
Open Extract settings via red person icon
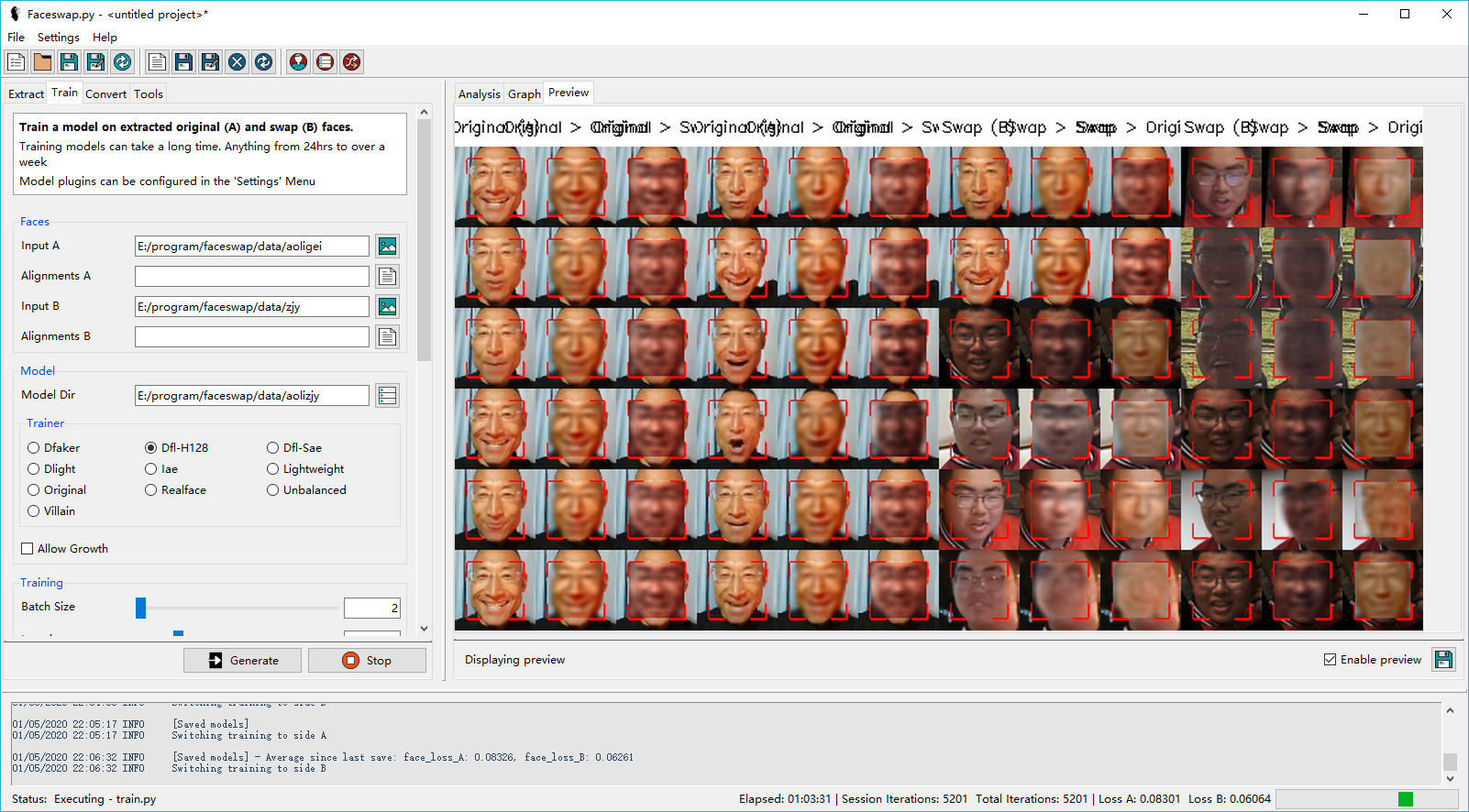(x=298, y=61)
